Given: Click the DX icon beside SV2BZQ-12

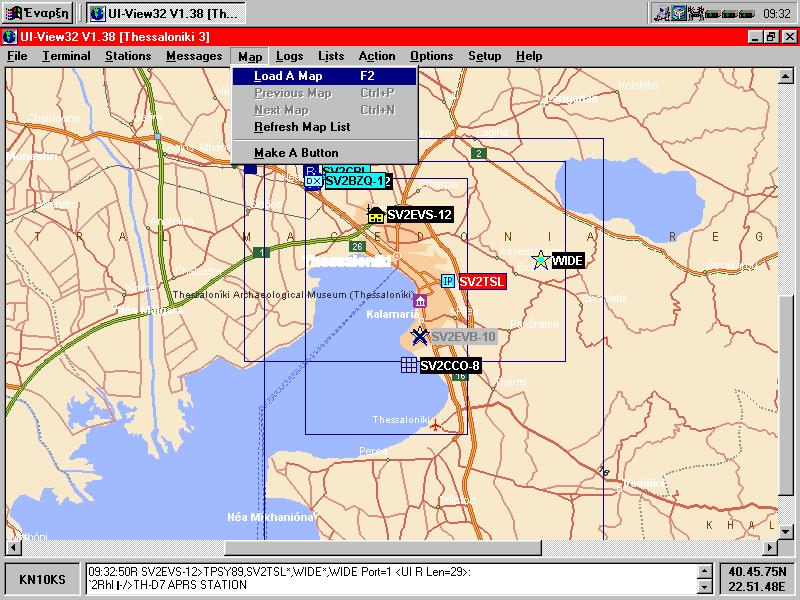Looking at the screenshot, I should click(313, 181).
